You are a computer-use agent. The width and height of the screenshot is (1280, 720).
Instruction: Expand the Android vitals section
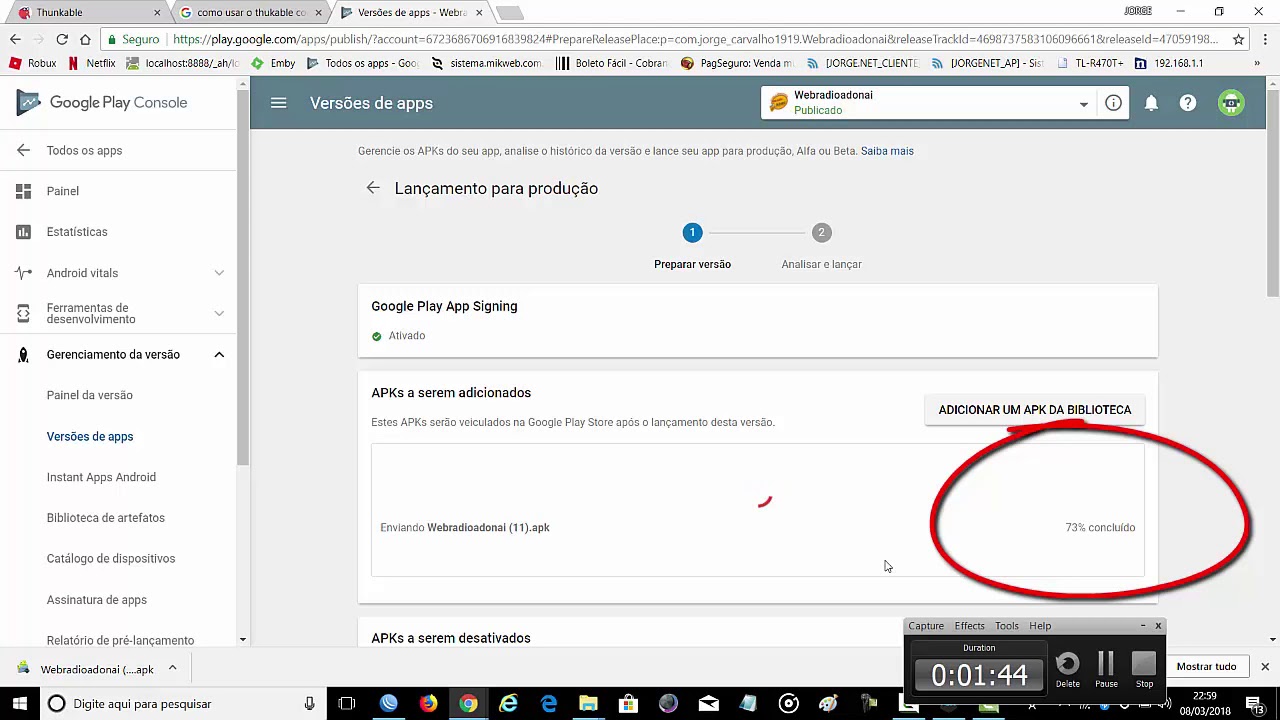point(219,273)
